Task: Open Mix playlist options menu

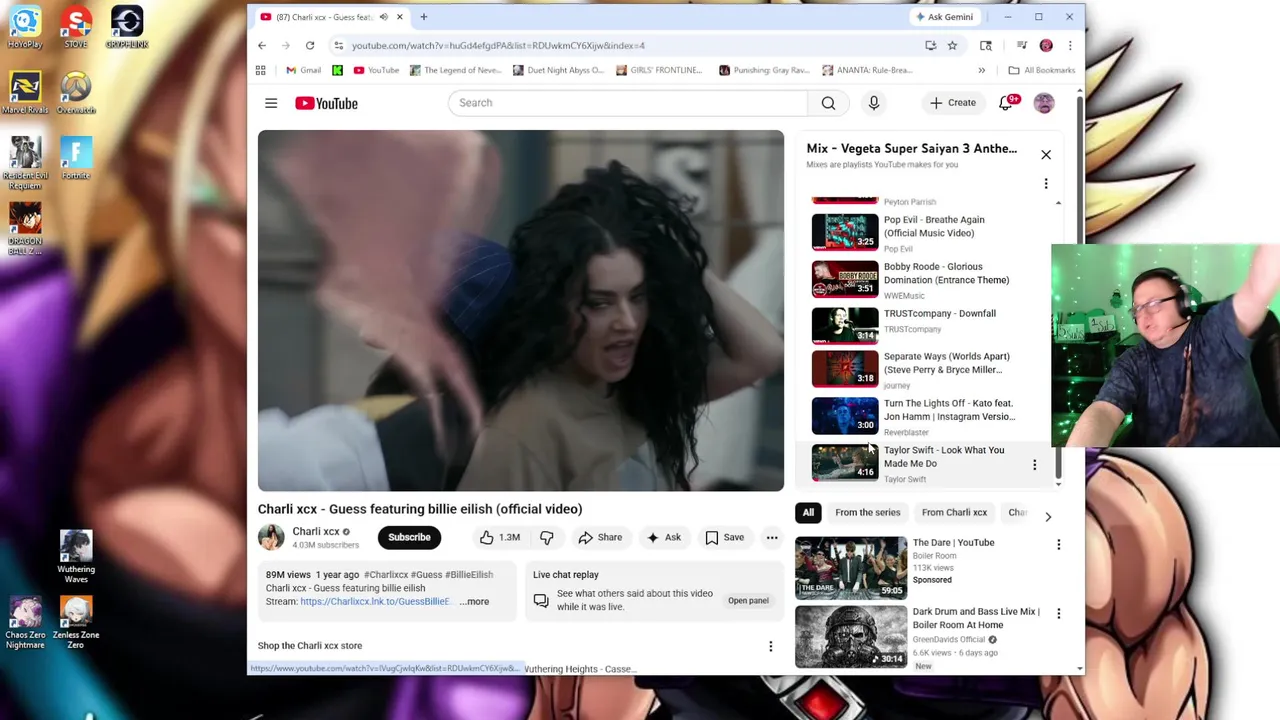Action: point(1046,184)
